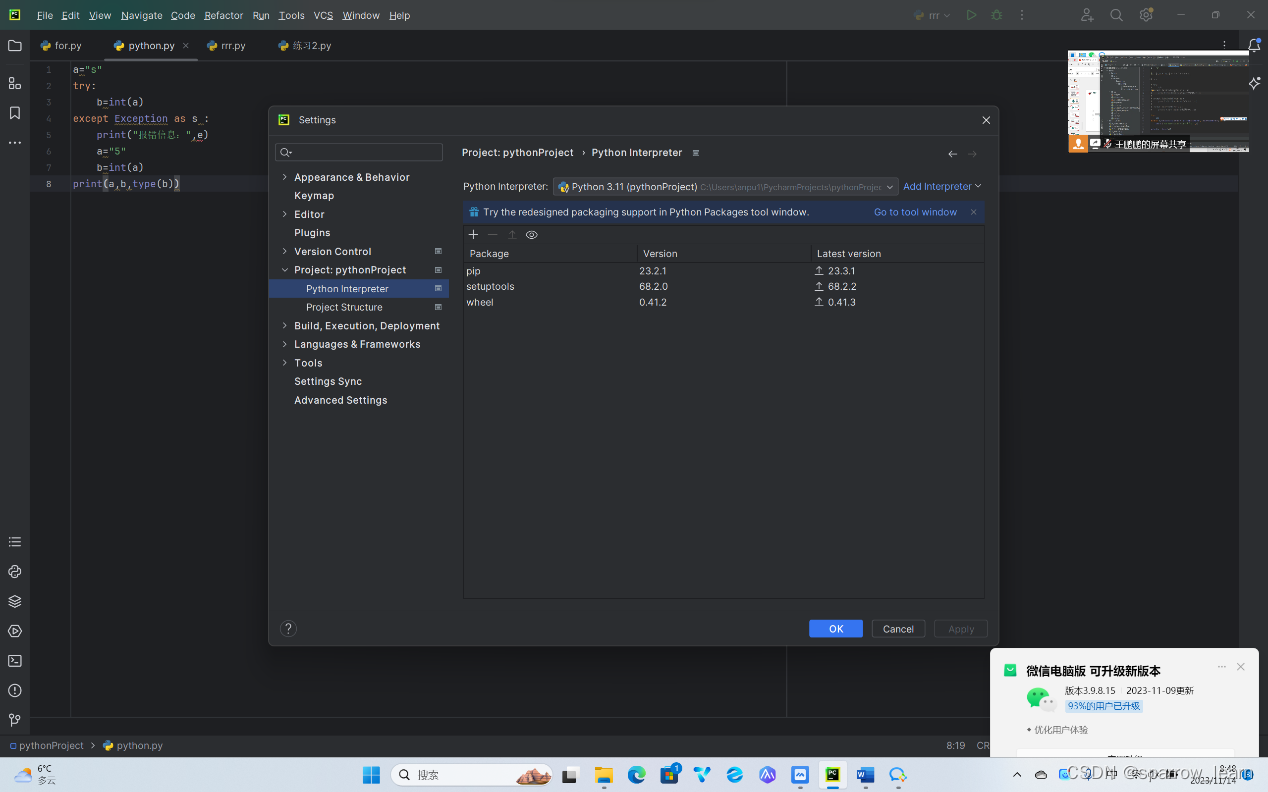Dismiss the redesigned packaging support banner
Image resolution: width=1268 pixels, height=792 pixels.
click(x=973, y=212)
